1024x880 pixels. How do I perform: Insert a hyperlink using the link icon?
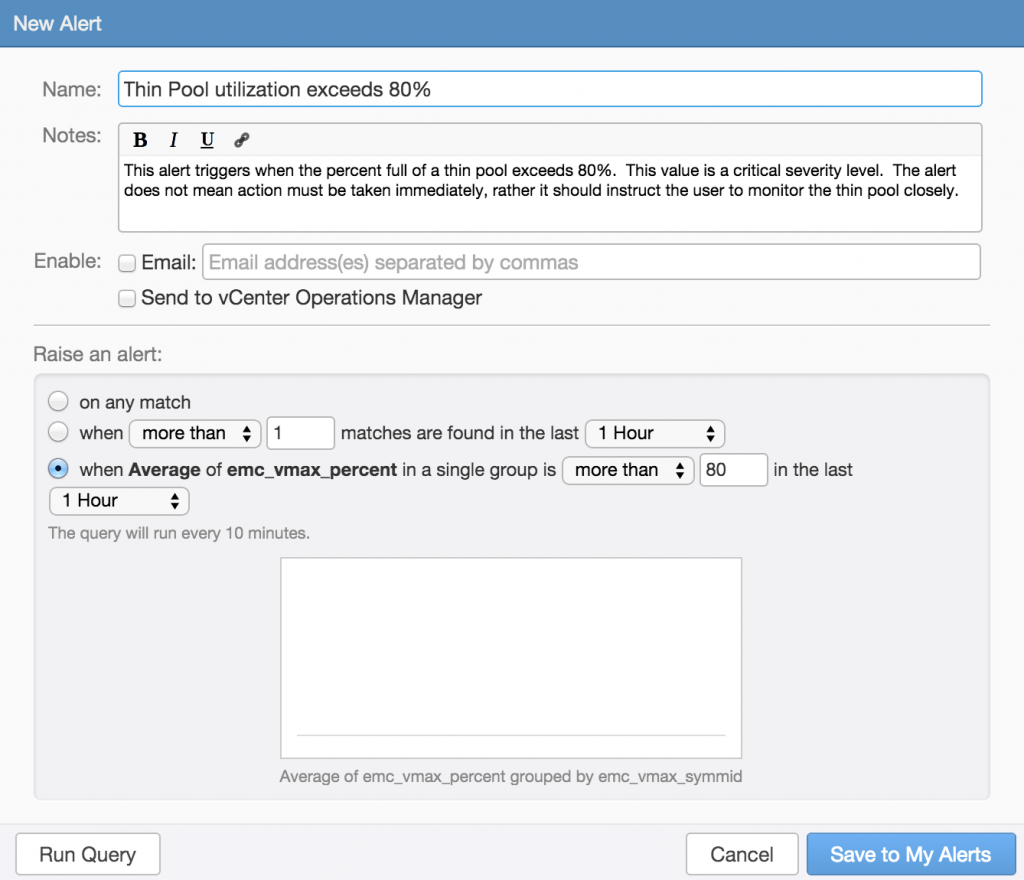(x=240, y=140)
